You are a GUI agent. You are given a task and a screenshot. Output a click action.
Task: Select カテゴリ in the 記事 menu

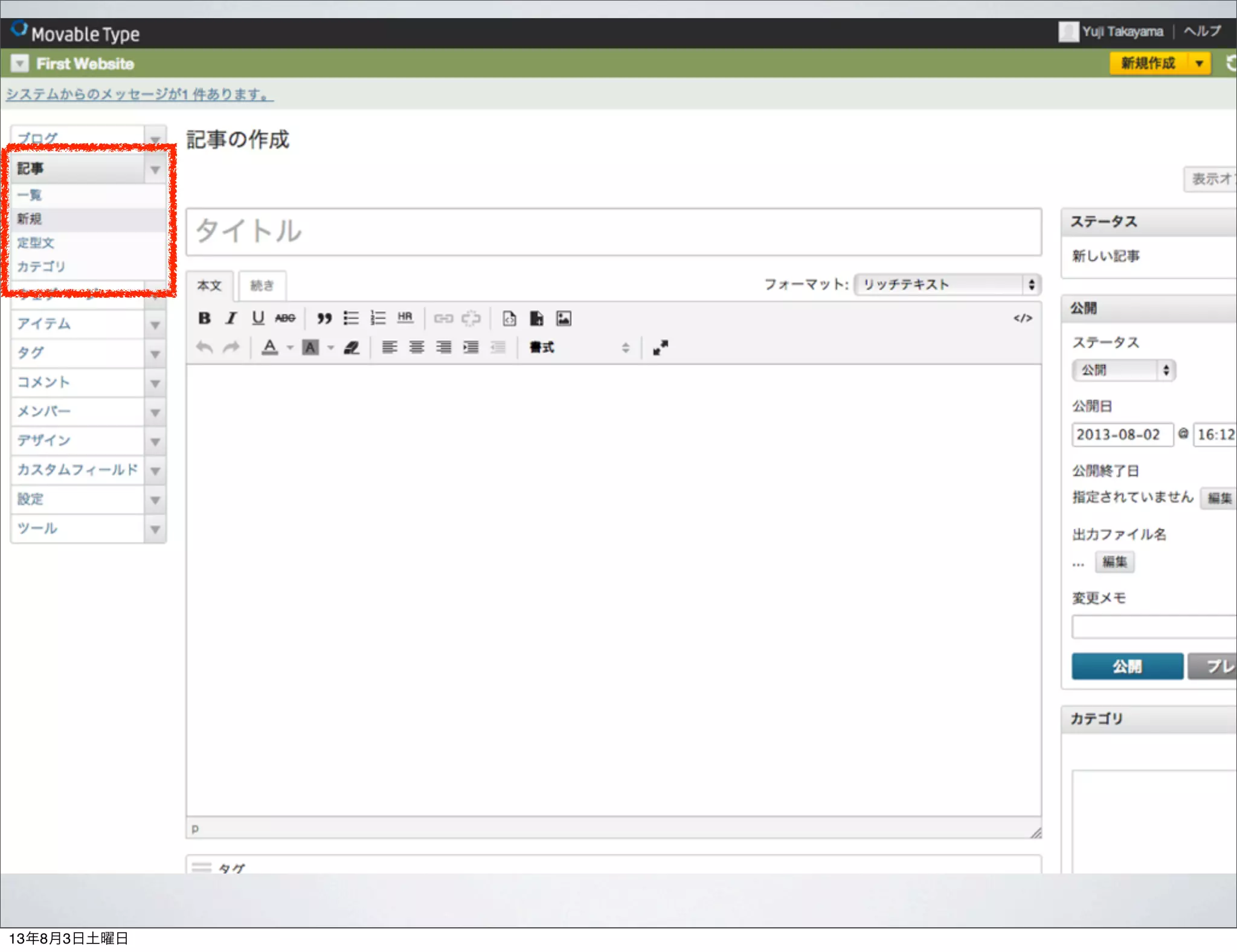coord(41,266)
